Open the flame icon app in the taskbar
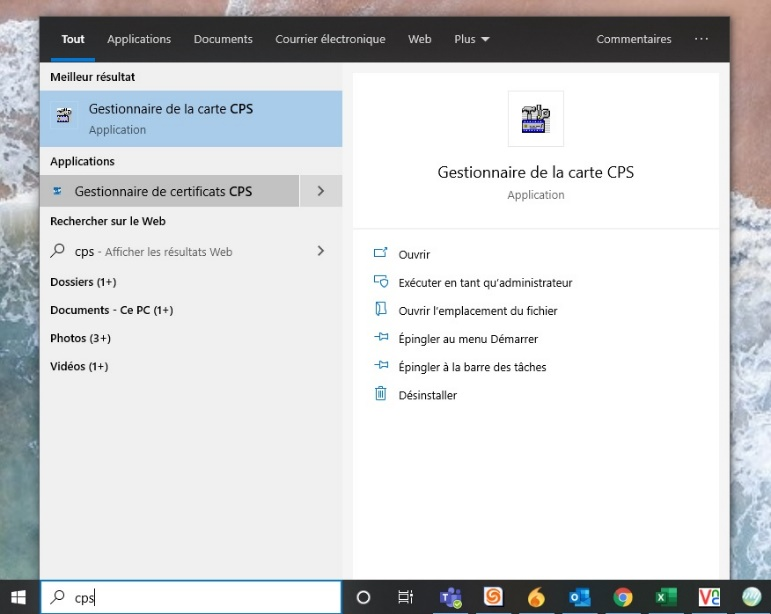The width and height of the screenshot is (771, 614). [536, 597]
